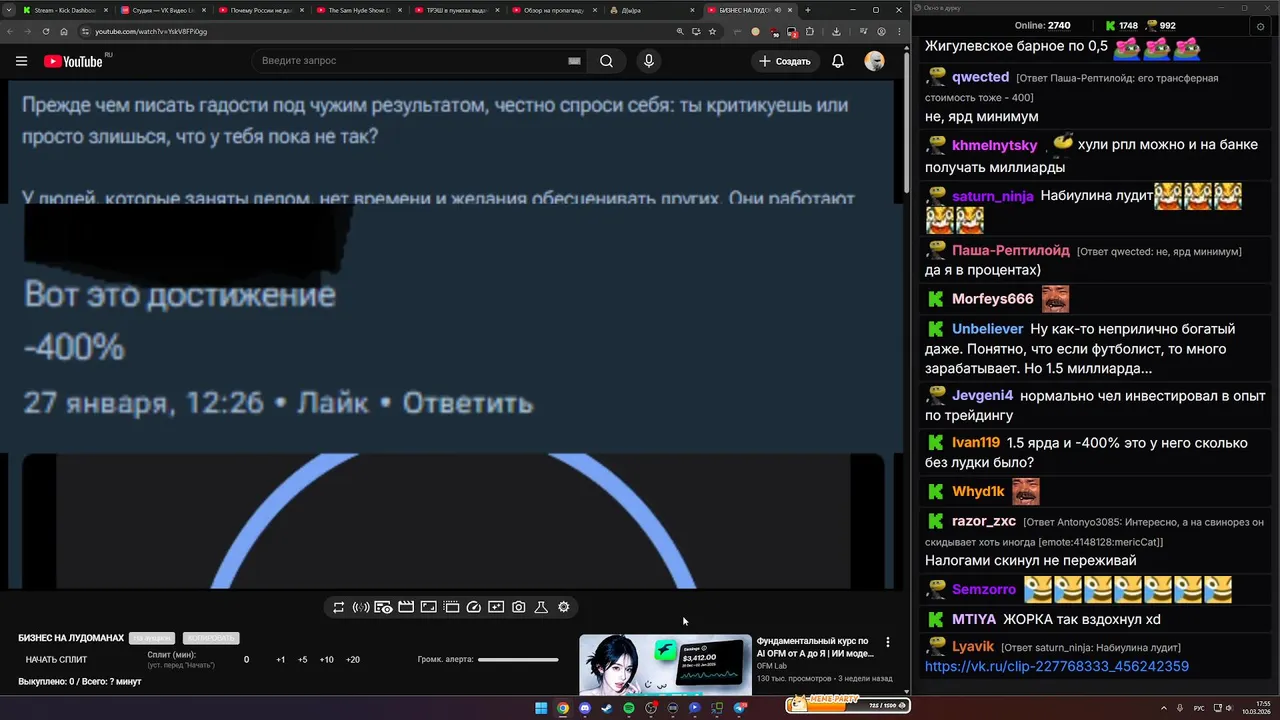Image resolution: width=1280 pixels, height=720 pixels.
Task: Bookmark this page with the star icon
Action: pyautogui.click(x=712, y=31)
